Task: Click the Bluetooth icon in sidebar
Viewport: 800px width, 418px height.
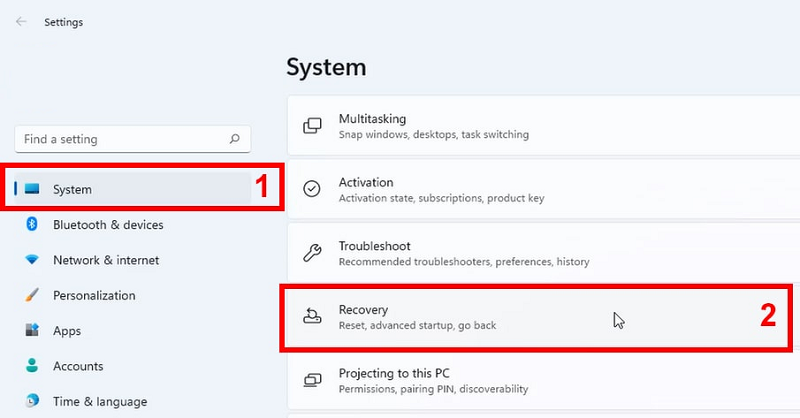Action: (32, 225)
